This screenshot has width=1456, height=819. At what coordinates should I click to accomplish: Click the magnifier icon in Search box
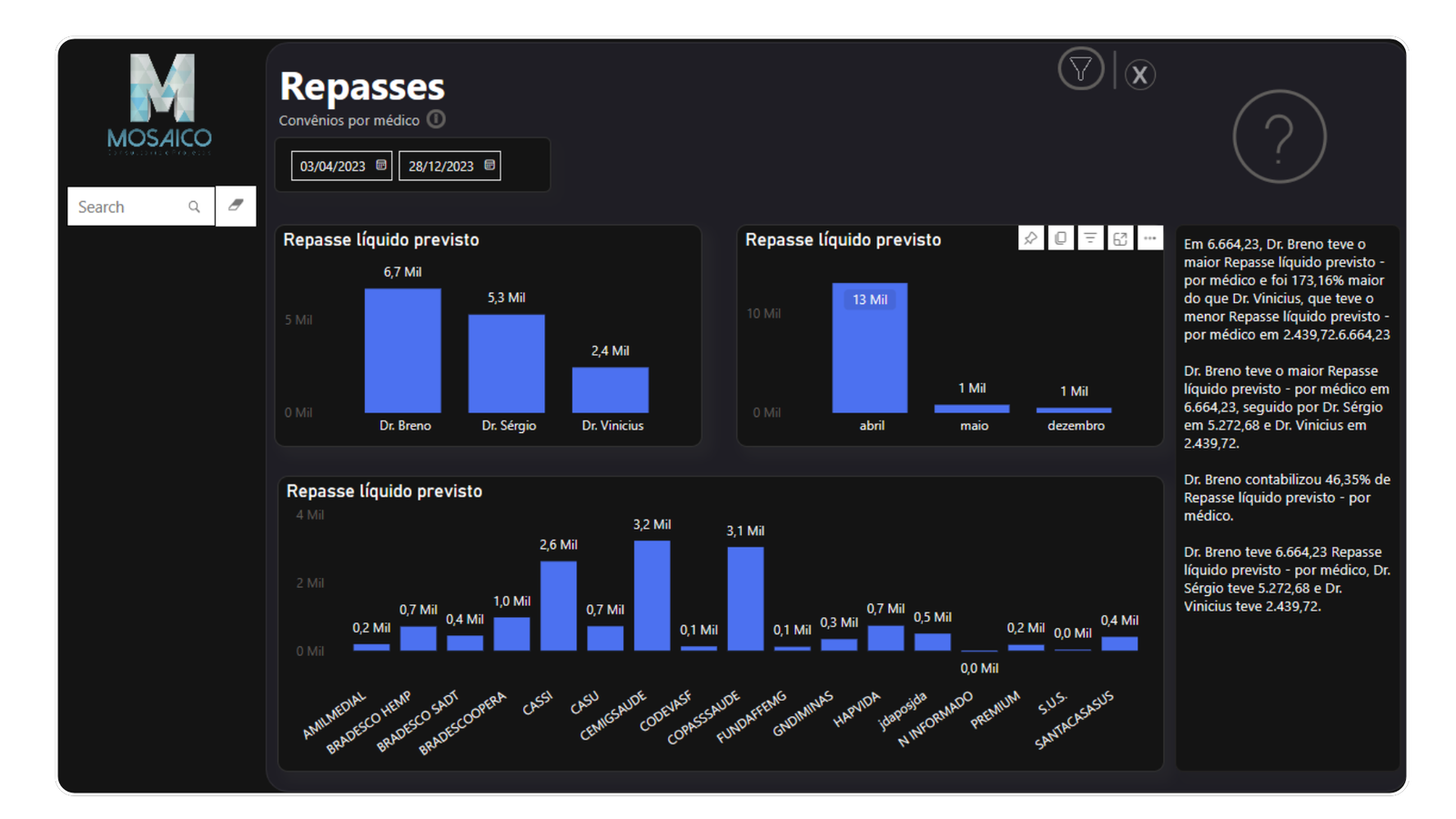[x=194, y=207]
